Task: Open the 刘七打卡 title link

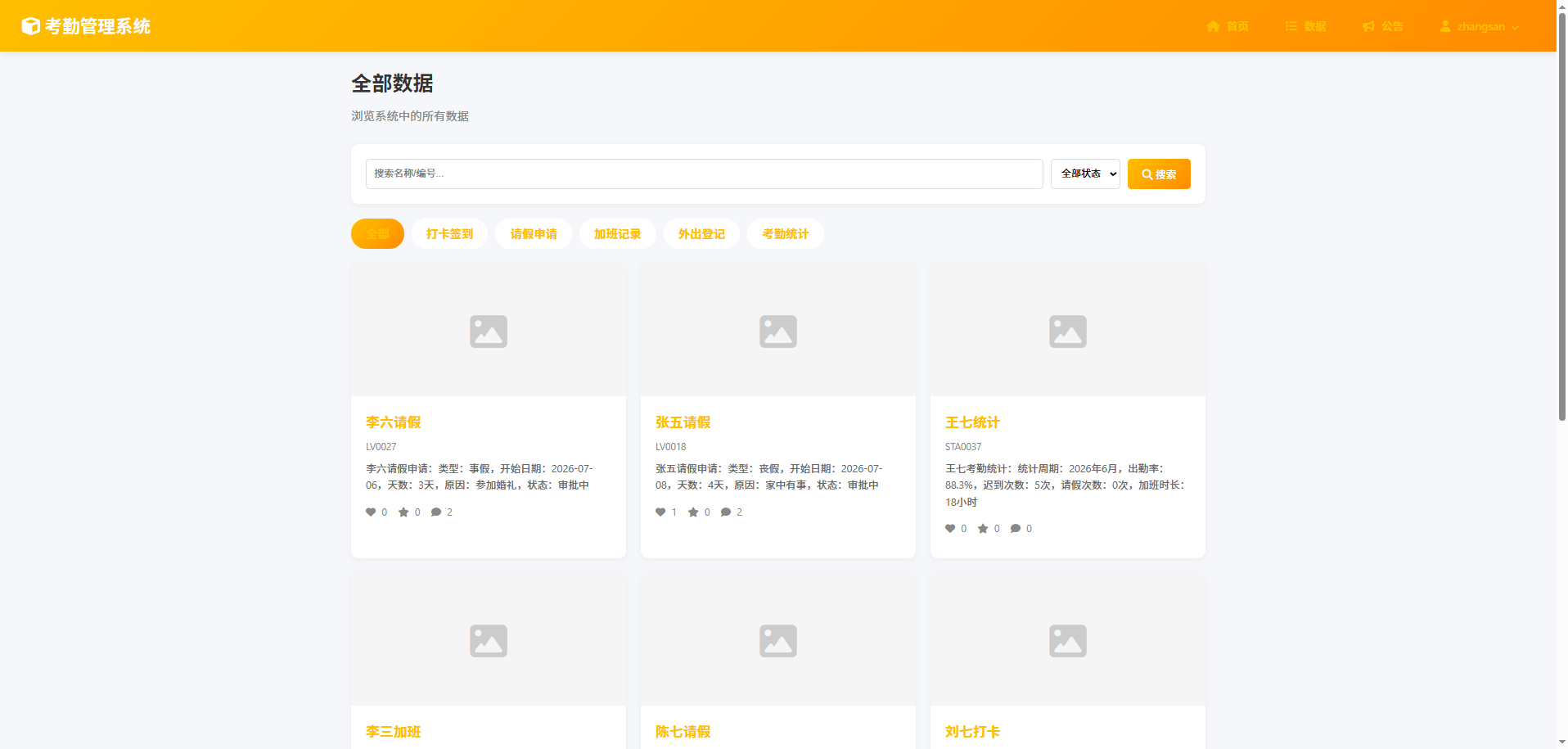Action: coord(972,732)
